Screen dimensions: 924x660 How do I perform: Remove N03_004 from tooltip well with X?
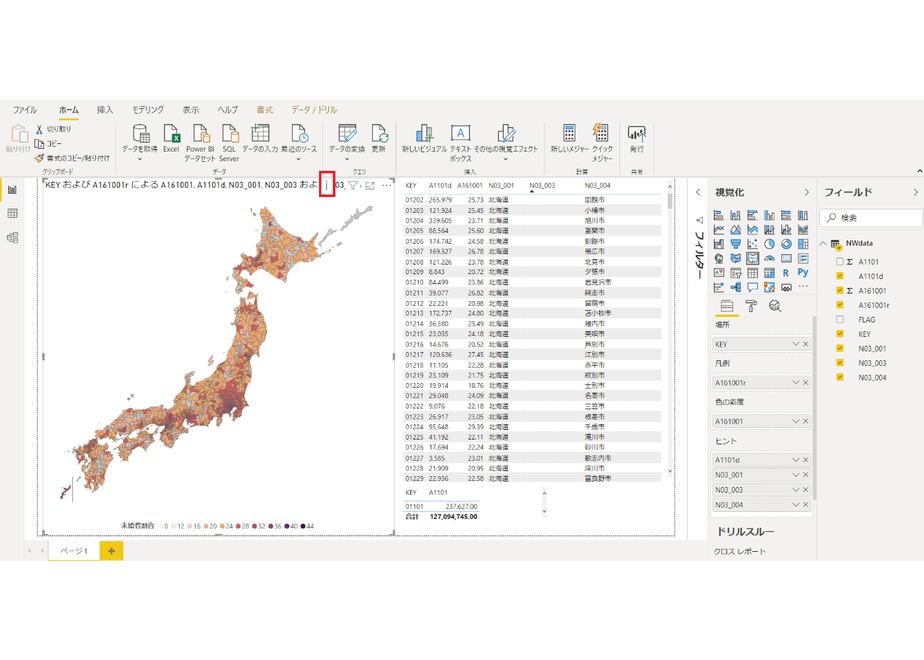pyautogui.click(x=806, y=504)
